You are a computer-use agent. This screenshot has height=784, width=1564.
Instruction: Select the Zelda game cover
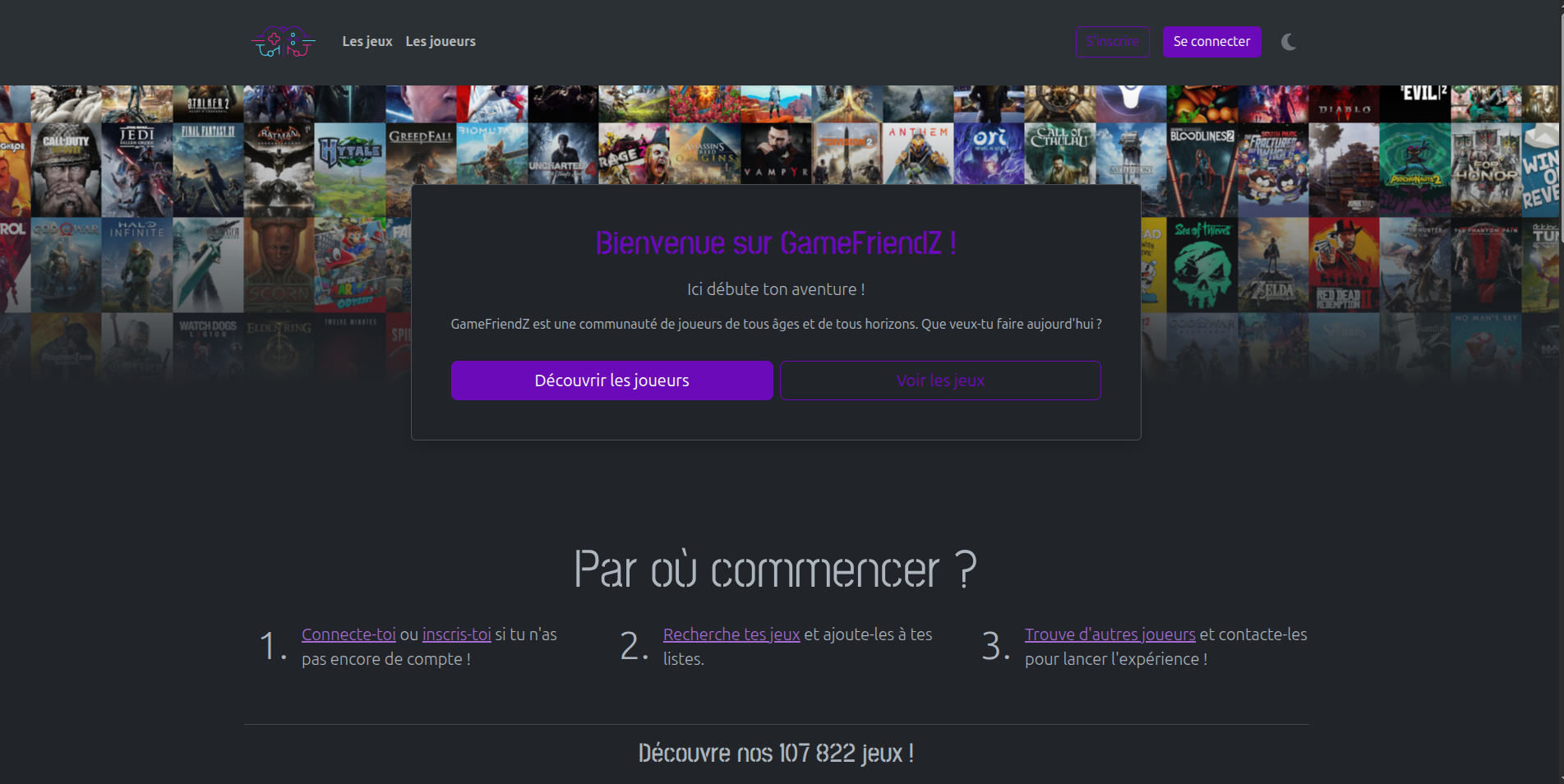[1273, 265]
